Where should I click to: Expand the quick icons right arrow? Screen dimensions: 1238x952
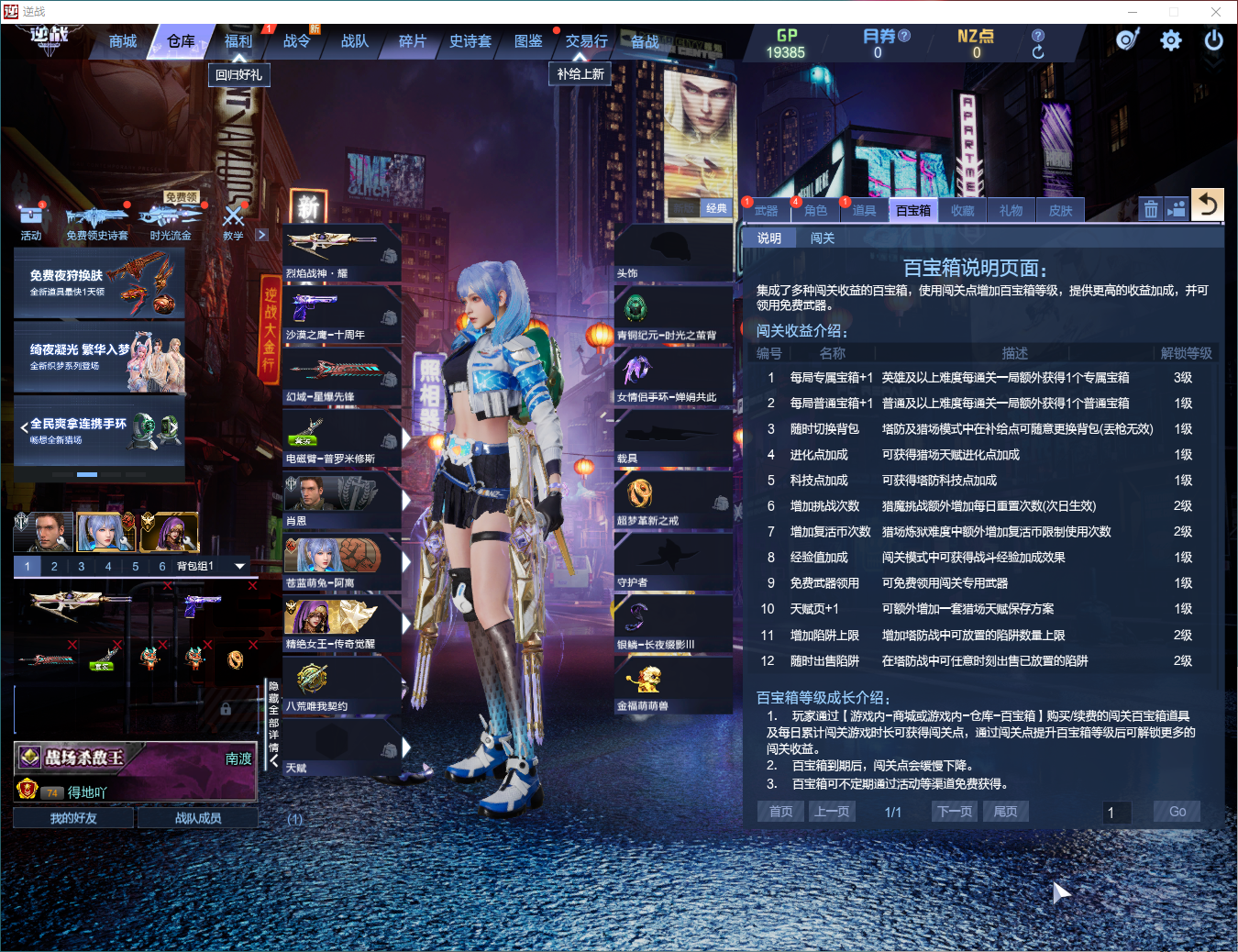[261, 235]
